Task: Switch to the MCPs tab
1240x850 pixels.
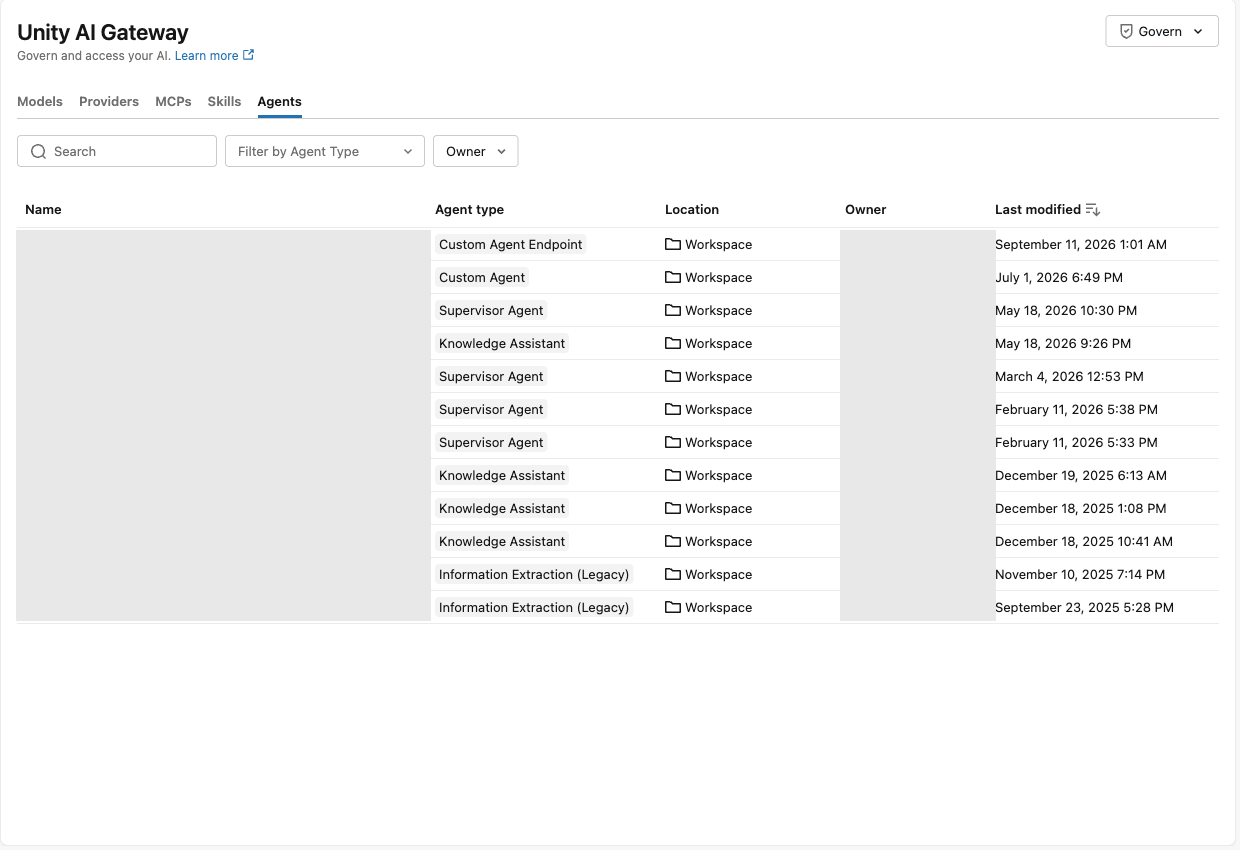Action: (173, 101)
